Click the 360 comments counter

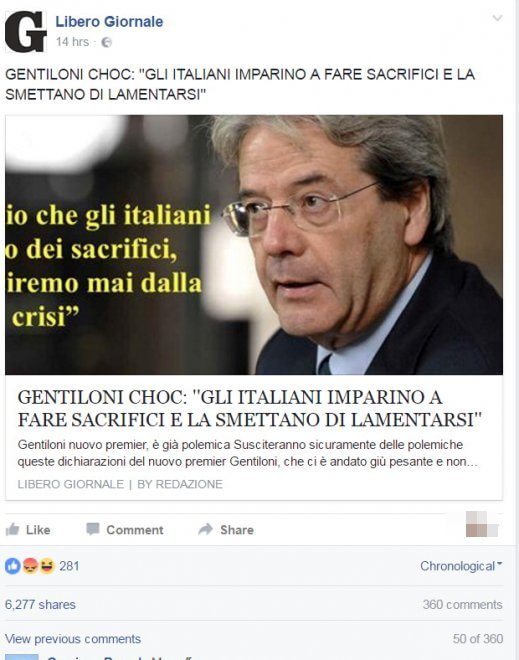tap(462, 604)
